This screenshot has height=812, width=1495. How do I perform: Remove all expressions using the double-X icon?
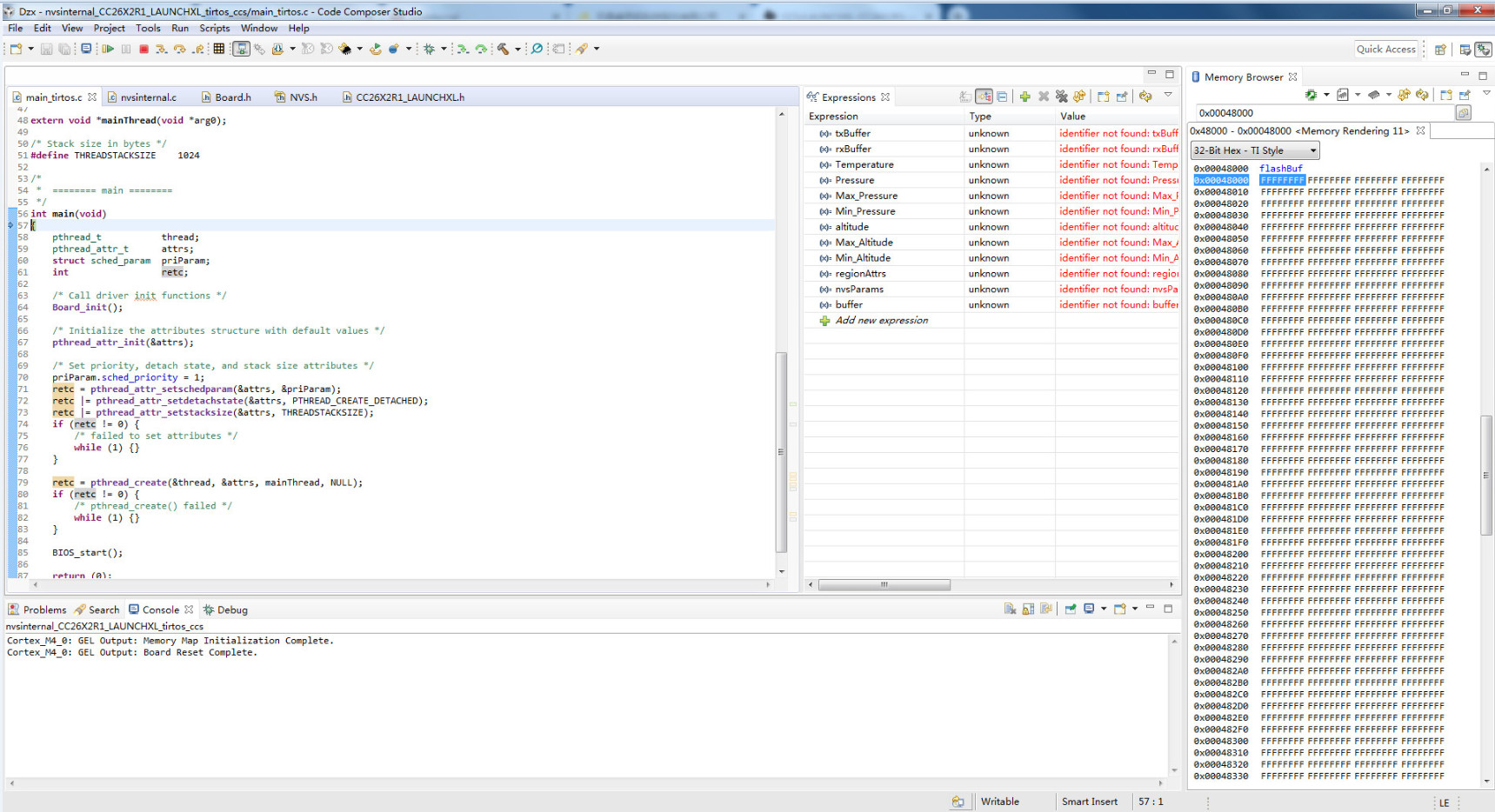coord(1062,97)
